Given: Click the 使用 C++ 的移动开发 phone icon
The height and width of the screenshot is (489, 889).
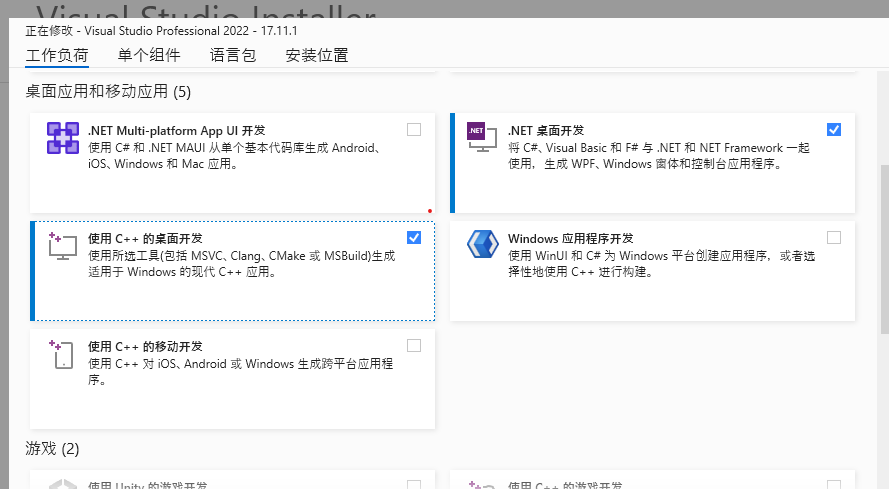Looking at the screenshot, I should 62,354.
